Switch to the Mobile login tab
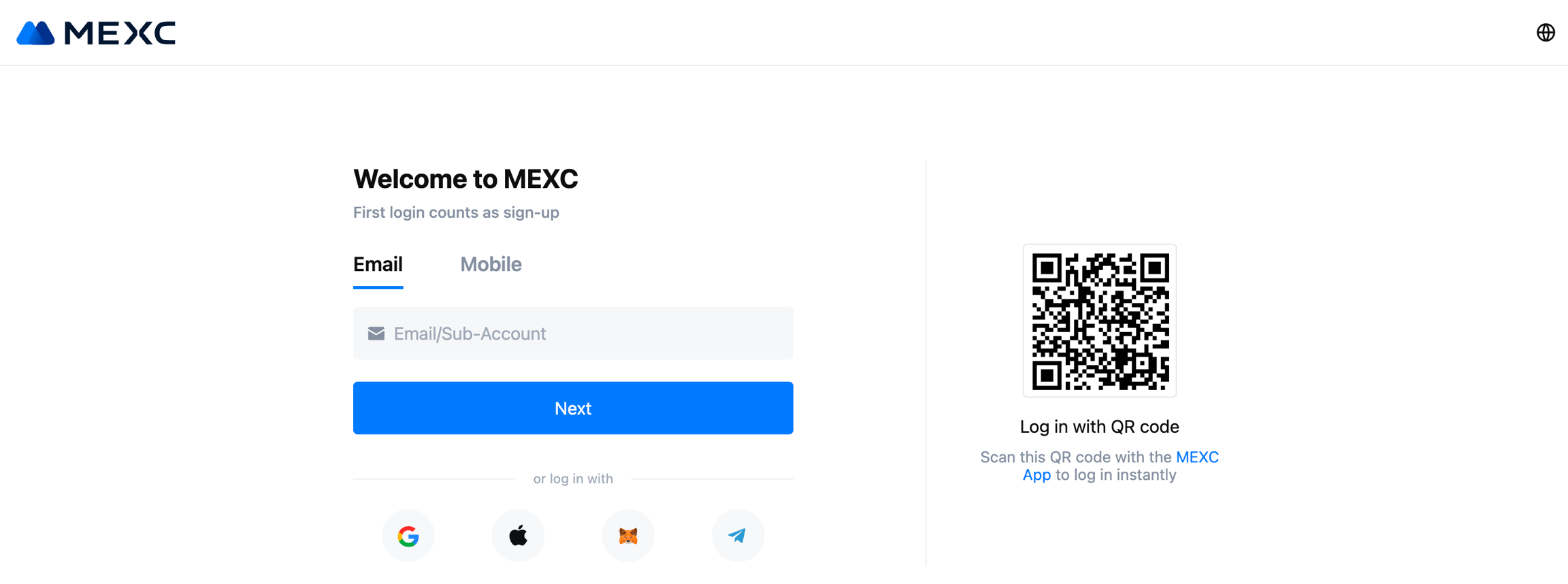1568x584 pixels. (491, 265)
